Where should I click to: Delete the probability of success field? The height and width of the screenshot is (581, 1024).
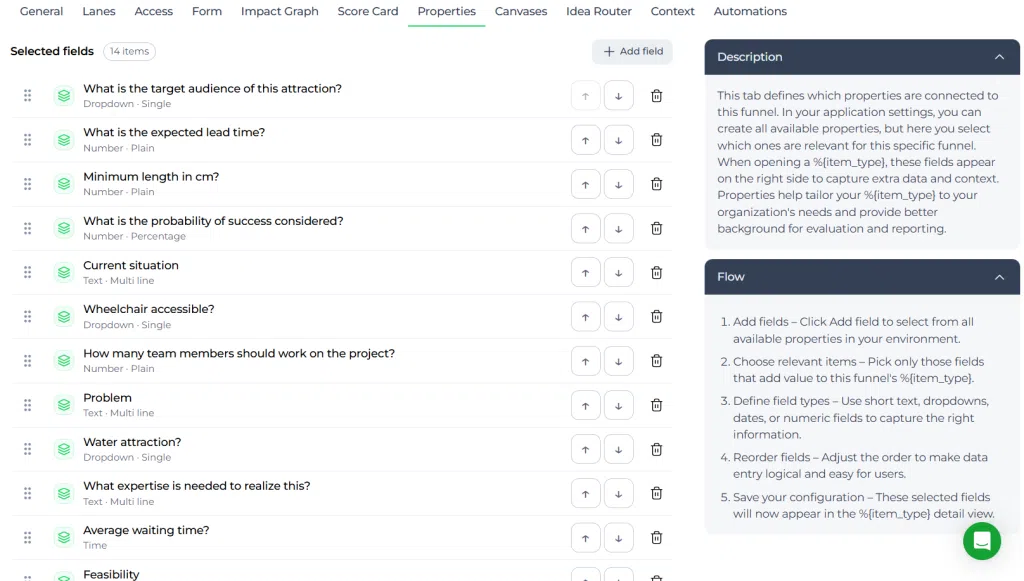656,228
